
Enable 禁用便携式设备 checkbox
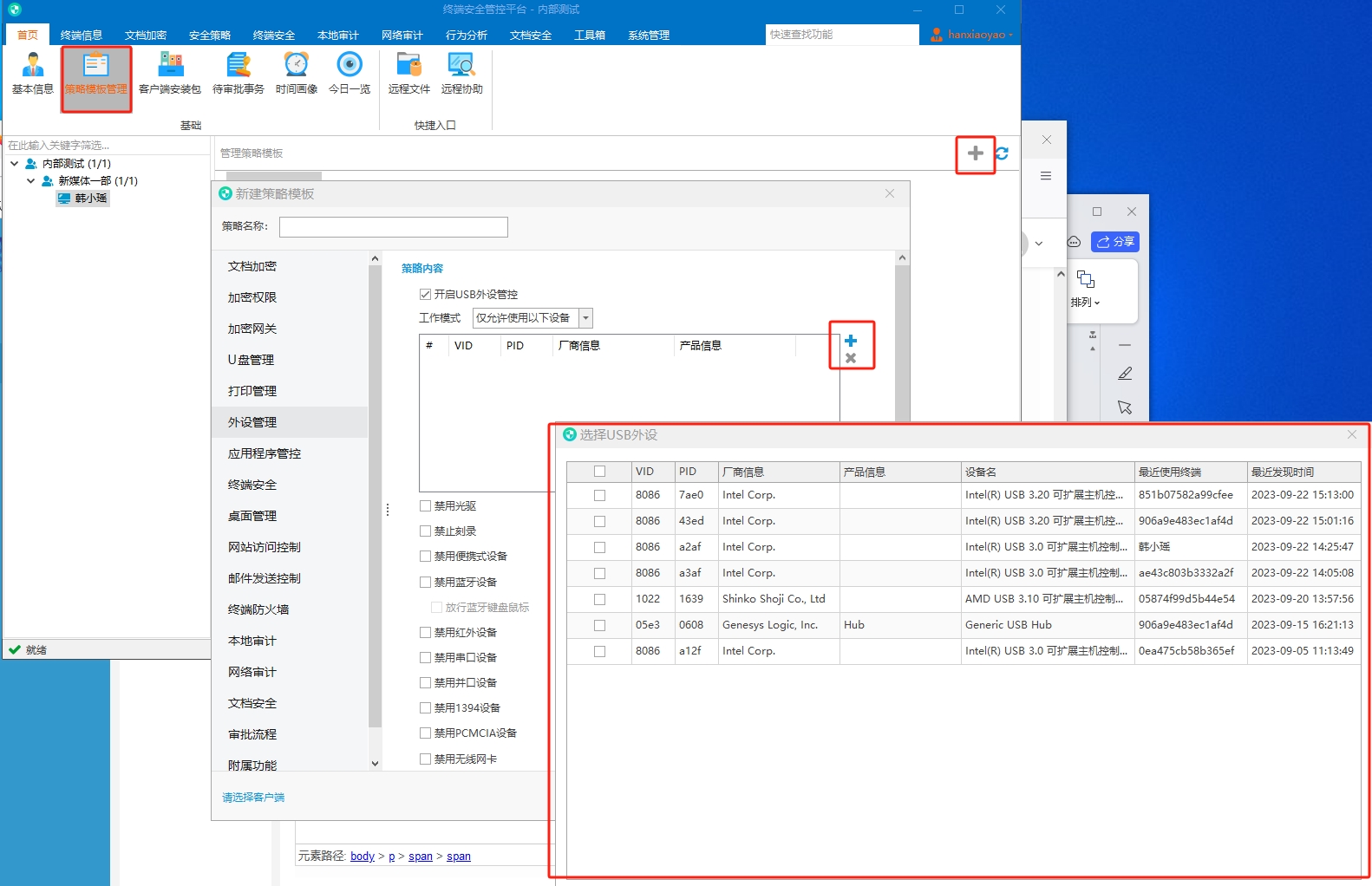(x=425, y=557)
